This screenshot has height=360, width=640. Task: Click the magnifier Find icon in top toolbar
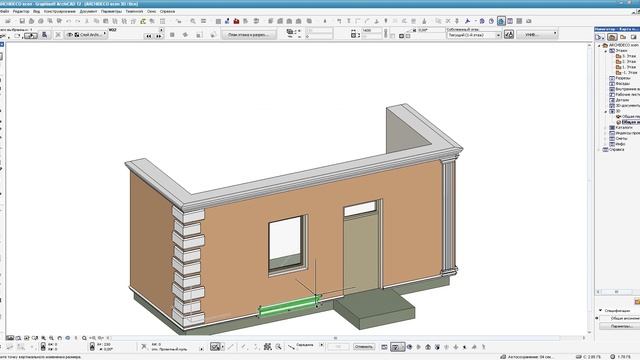coord(193,21)
